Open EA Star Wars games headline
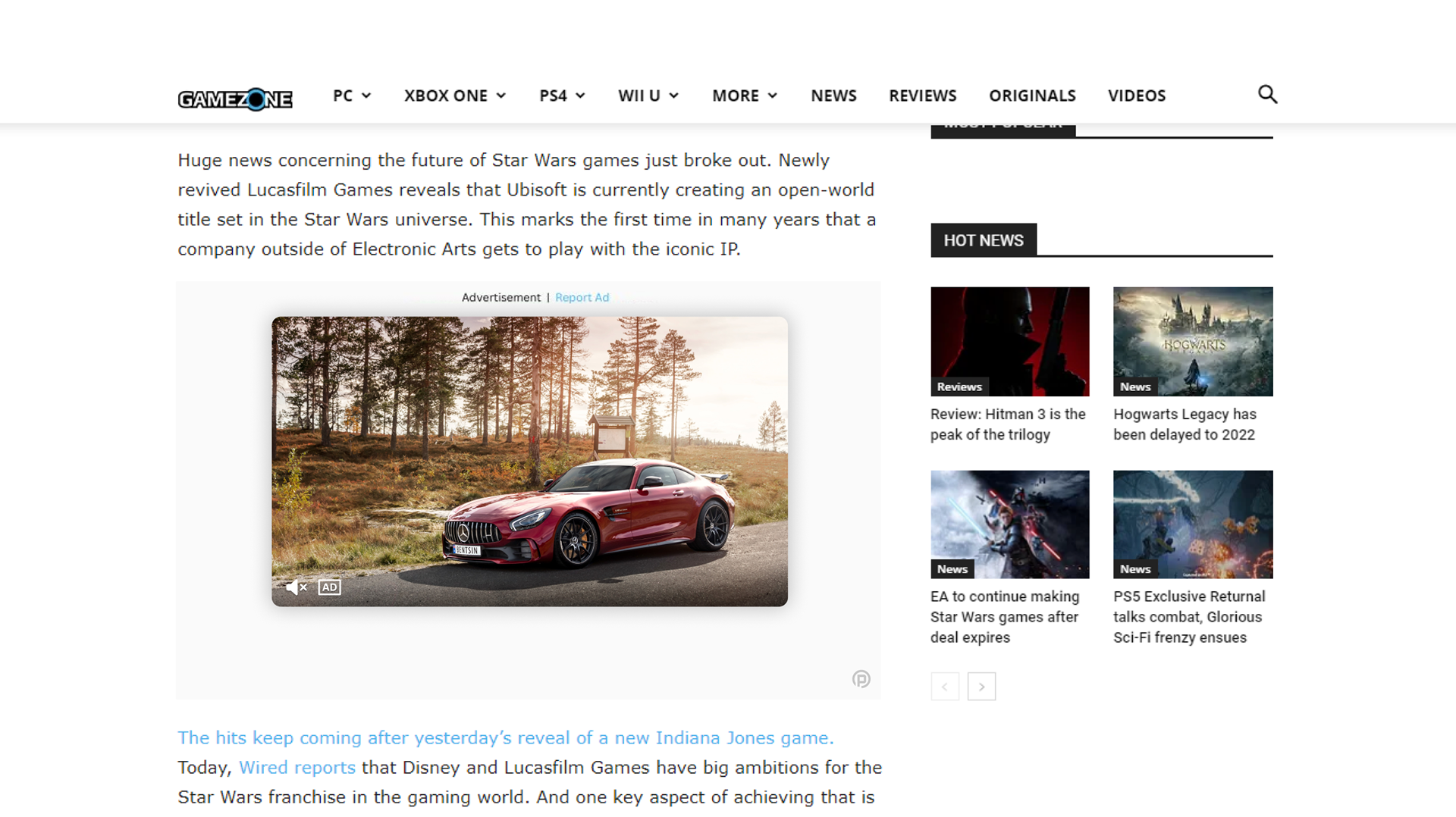This screenshot has height=817, width=1456. pos(1005,617)
